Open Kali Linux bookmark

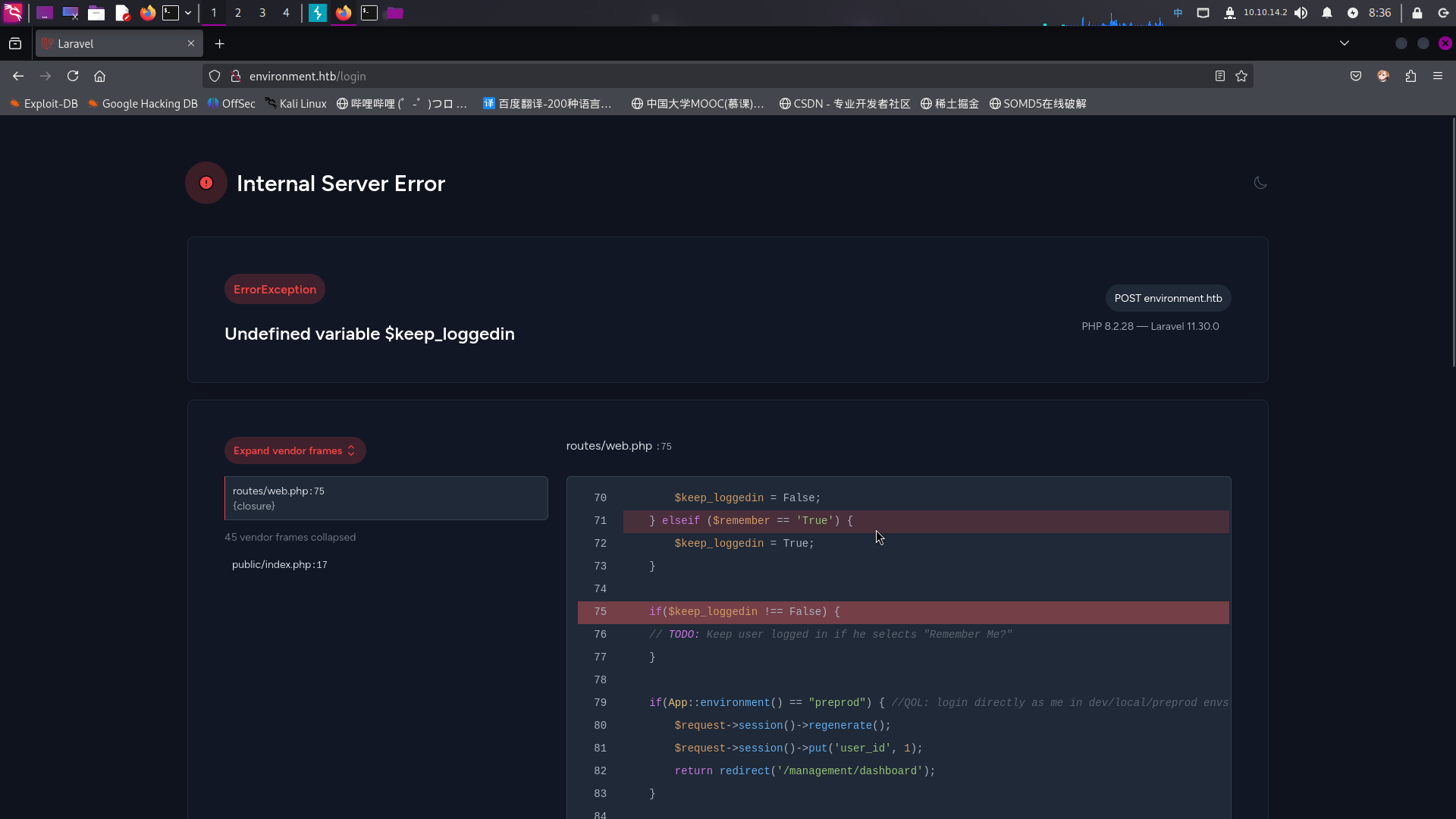pyautogui.click(x=296, y=104)
